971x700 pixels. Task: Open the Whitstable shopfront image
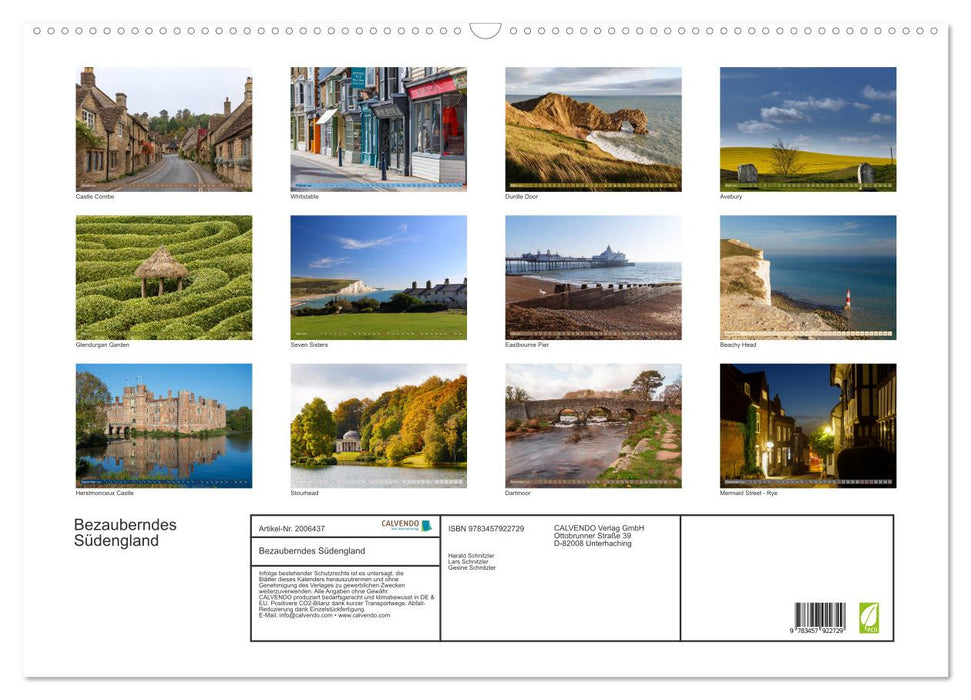pyautogui.click(x=378, y=127)
